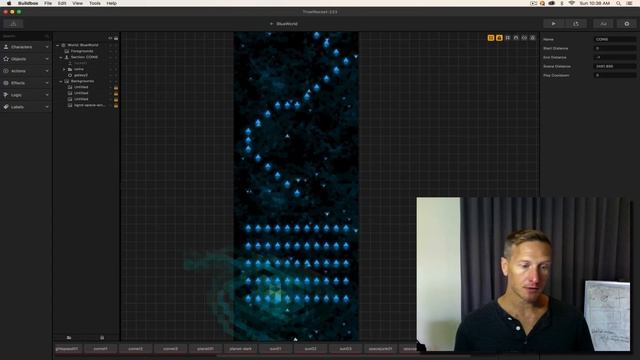Expand the coins folder in the outliner

tap(64, 69)
